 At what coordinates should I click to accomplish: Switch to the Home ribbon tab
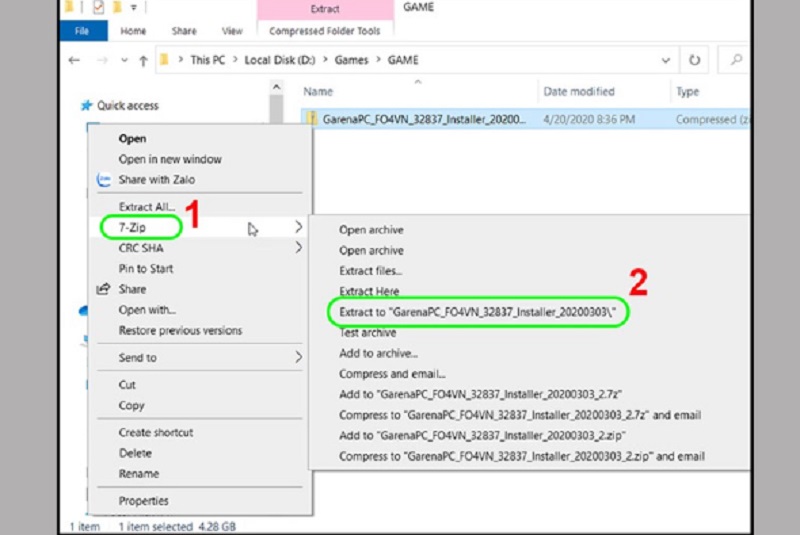pyautogui.click(x=133, y=31)
